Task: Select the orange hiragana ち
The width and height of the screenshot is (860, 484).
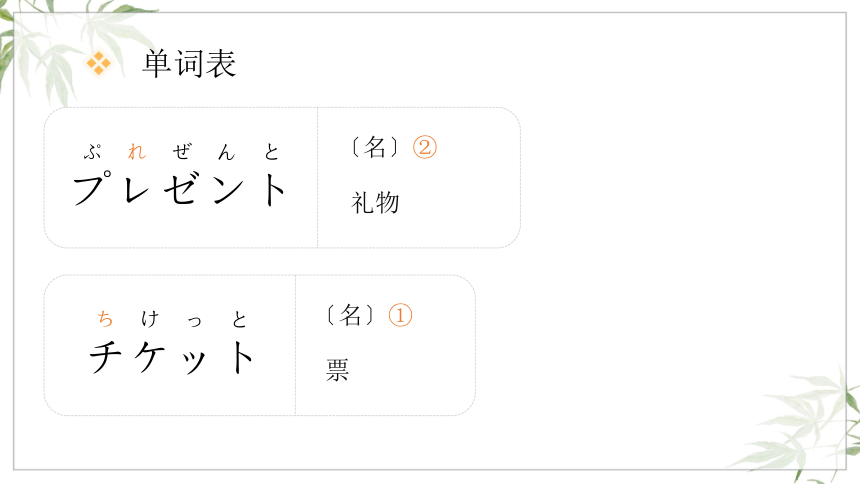Action: (x=105, y=319)
